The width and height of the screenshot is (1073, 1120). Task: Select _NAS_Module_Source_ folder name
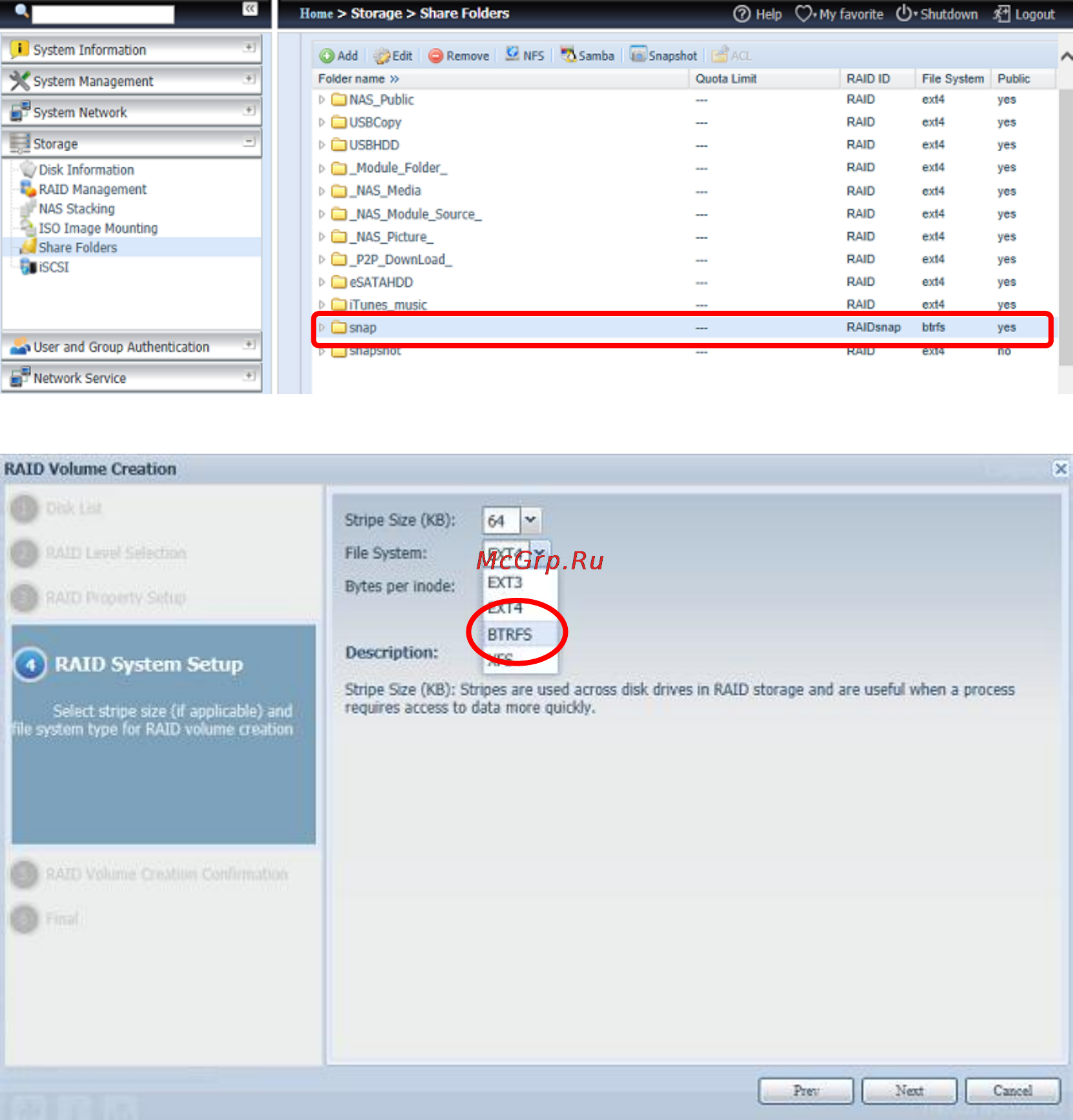pos(415,214)
